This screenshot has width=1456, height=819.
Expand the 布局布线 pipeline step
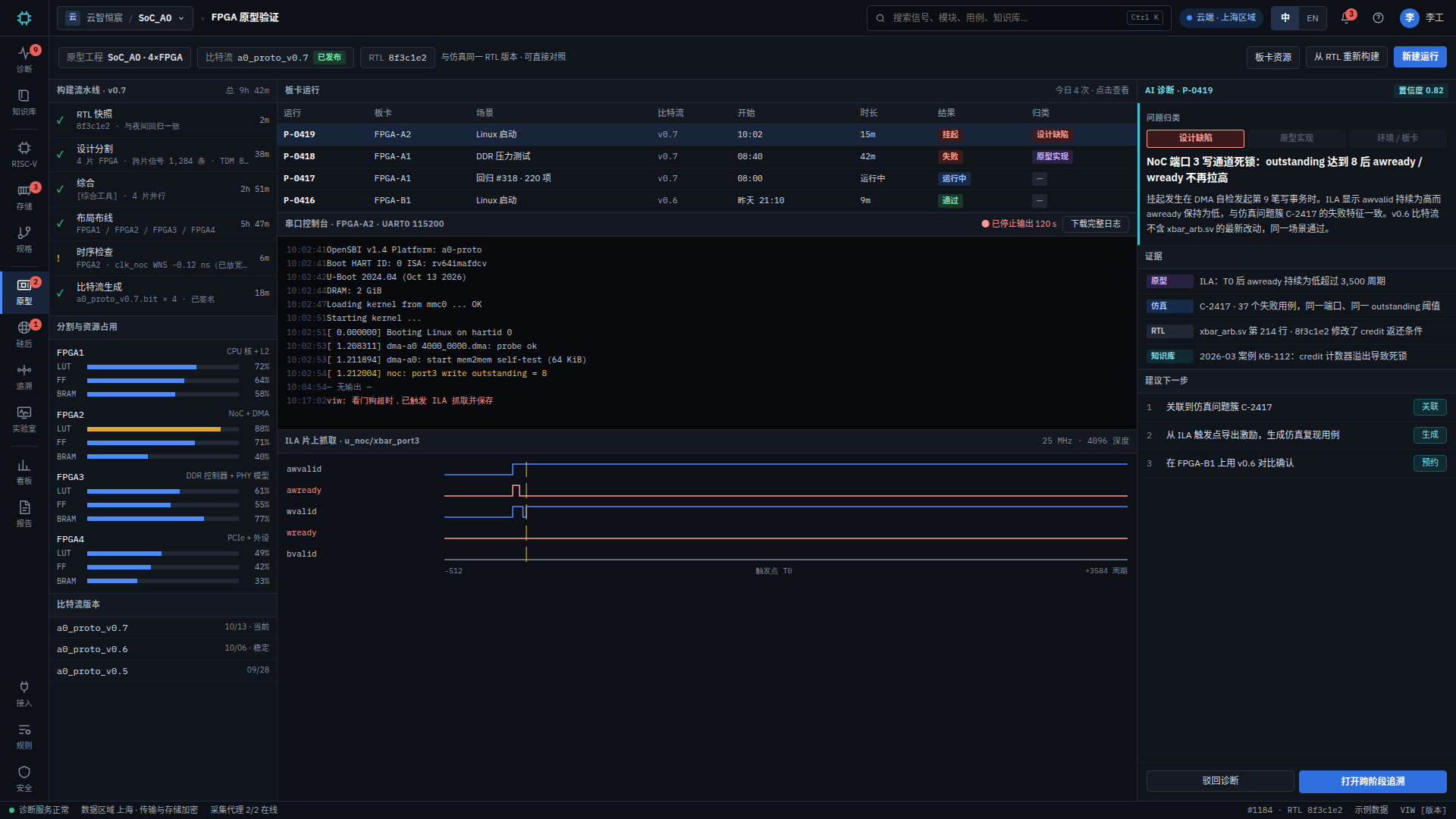tap(163, 224)
